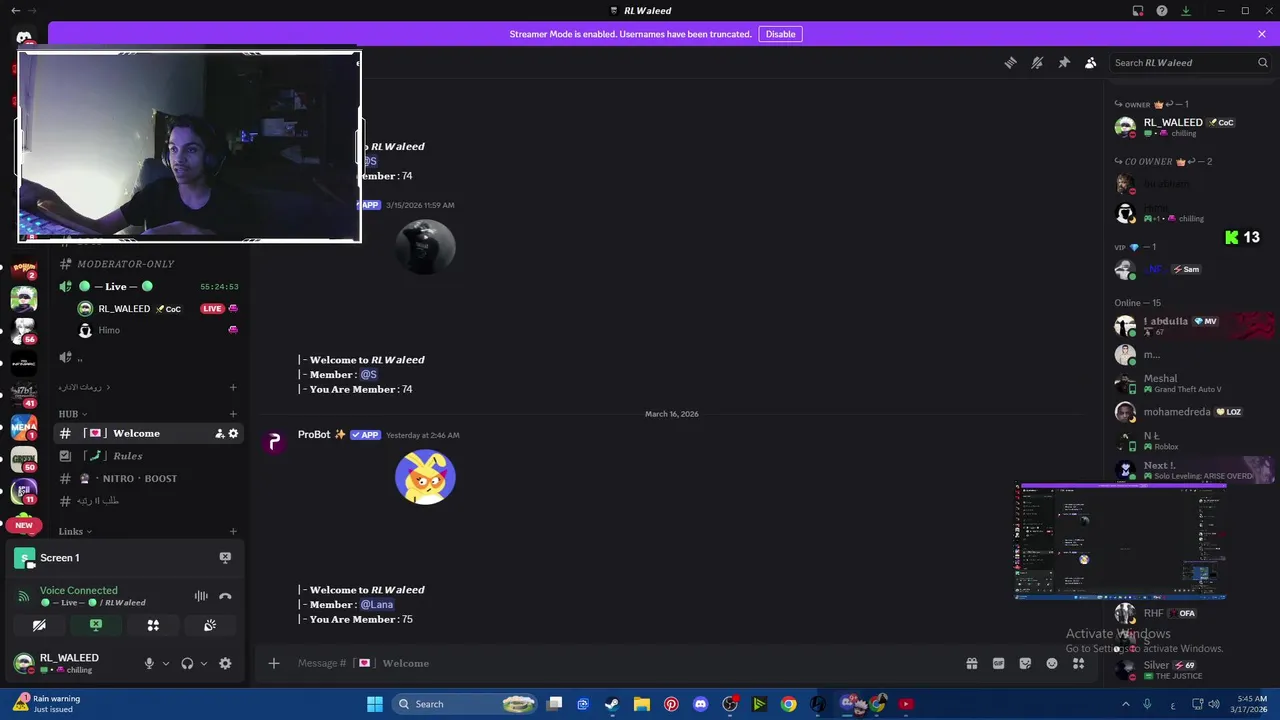Send a gift icon
Screen dimensions: 1280x720
[971, 663]
